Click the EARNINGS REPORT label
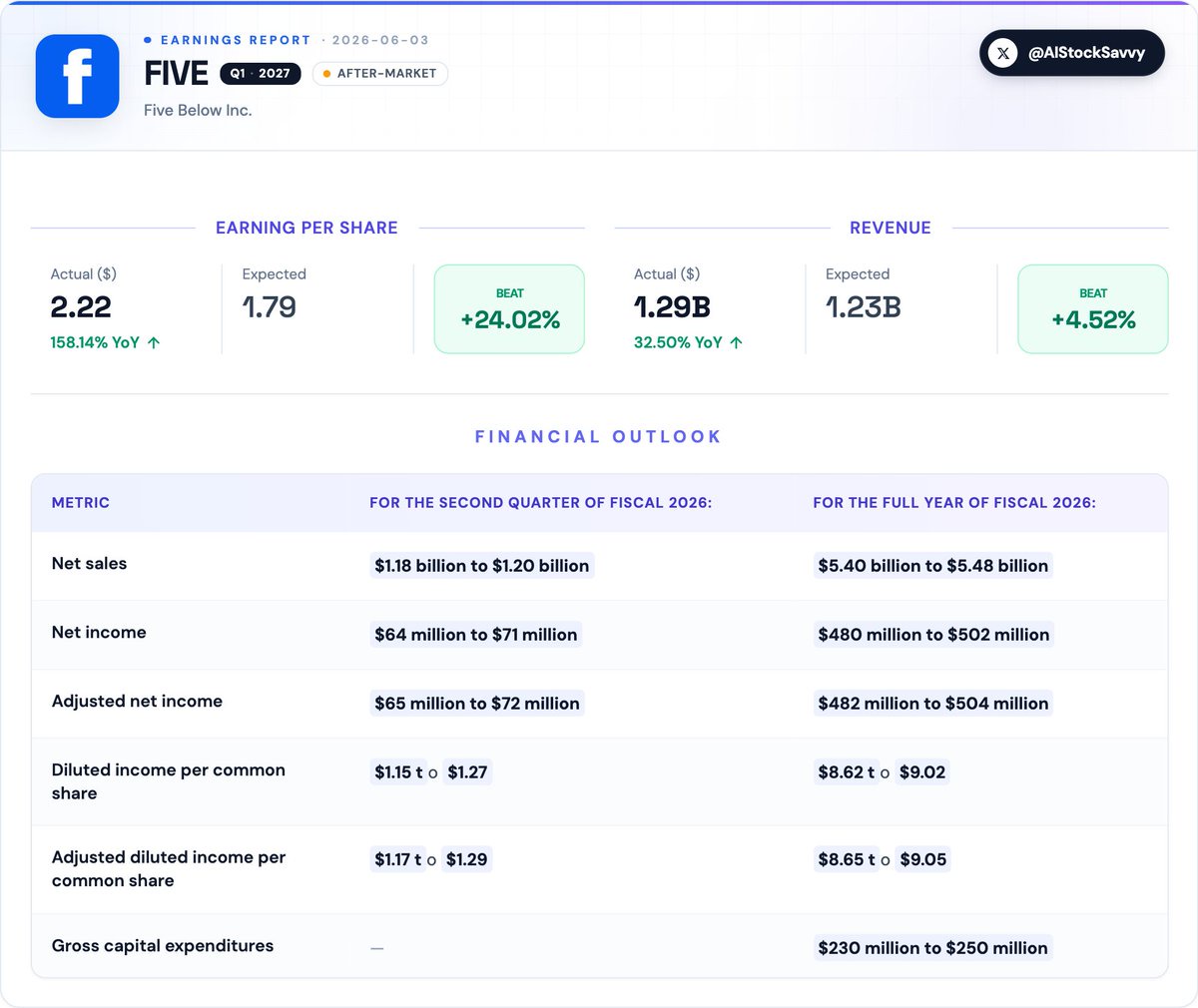 236,40
